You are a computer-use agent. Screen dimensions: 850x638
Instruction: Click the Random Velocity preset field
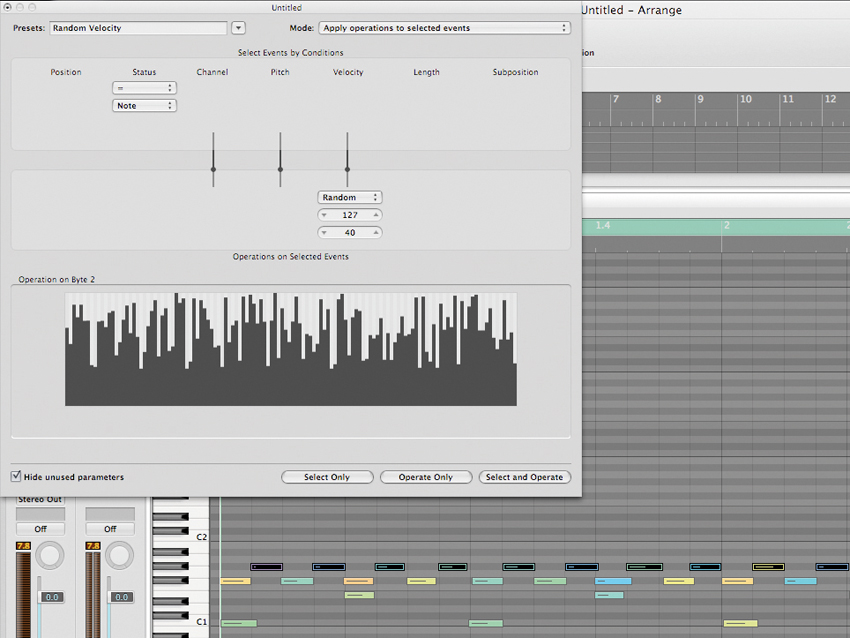[138, 28]
